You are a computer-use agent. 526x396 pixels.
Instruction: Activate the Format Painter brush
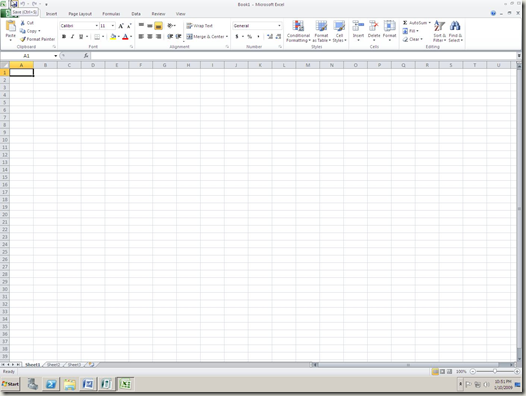click(x=37, y=39)
